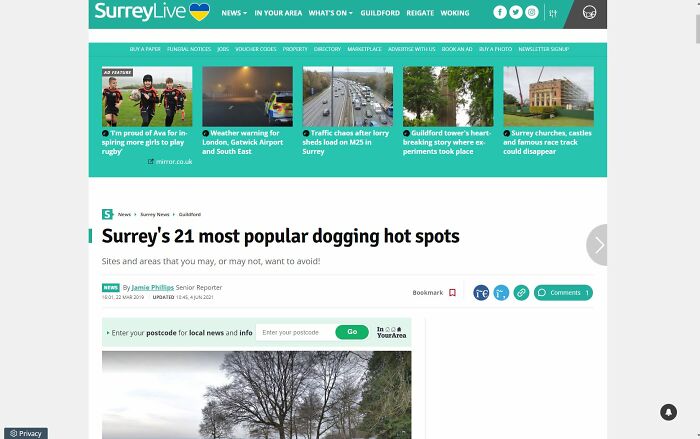This screenshot has width=700, height=439.
Task: Go to next article with right arrow
Action: [597, 245]
